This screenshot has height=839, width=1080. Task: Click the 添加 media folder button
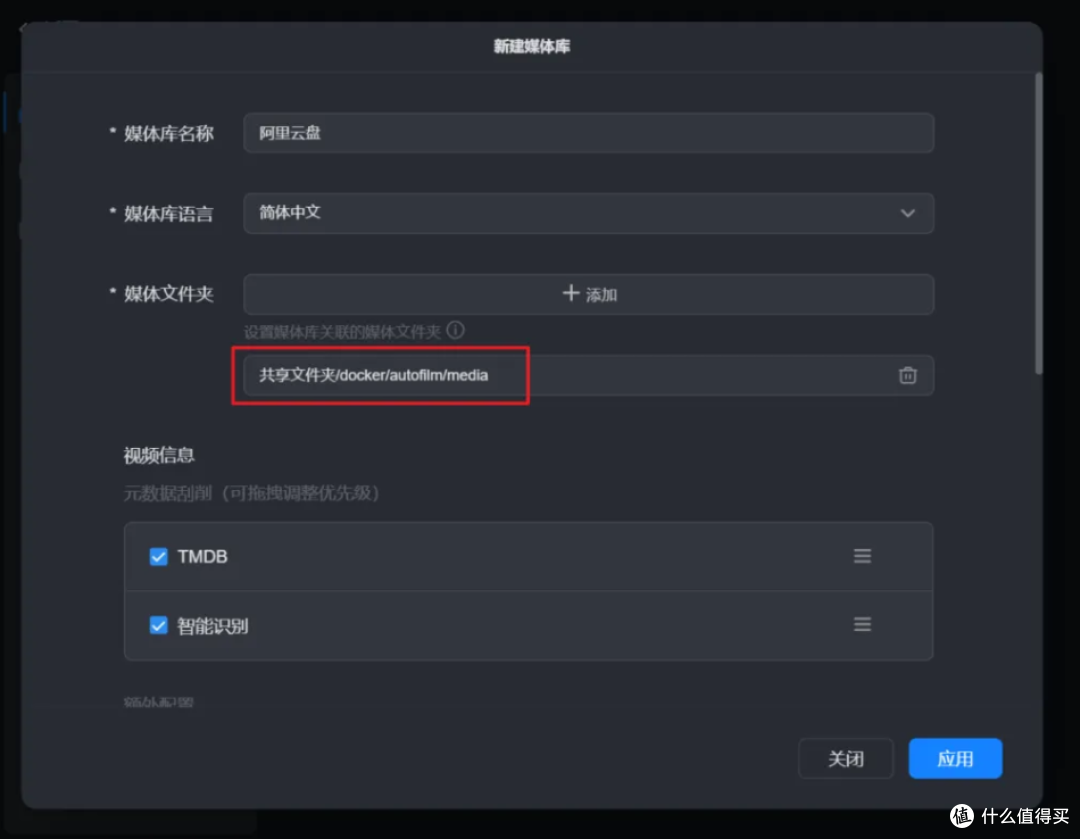tap(588, 294)
